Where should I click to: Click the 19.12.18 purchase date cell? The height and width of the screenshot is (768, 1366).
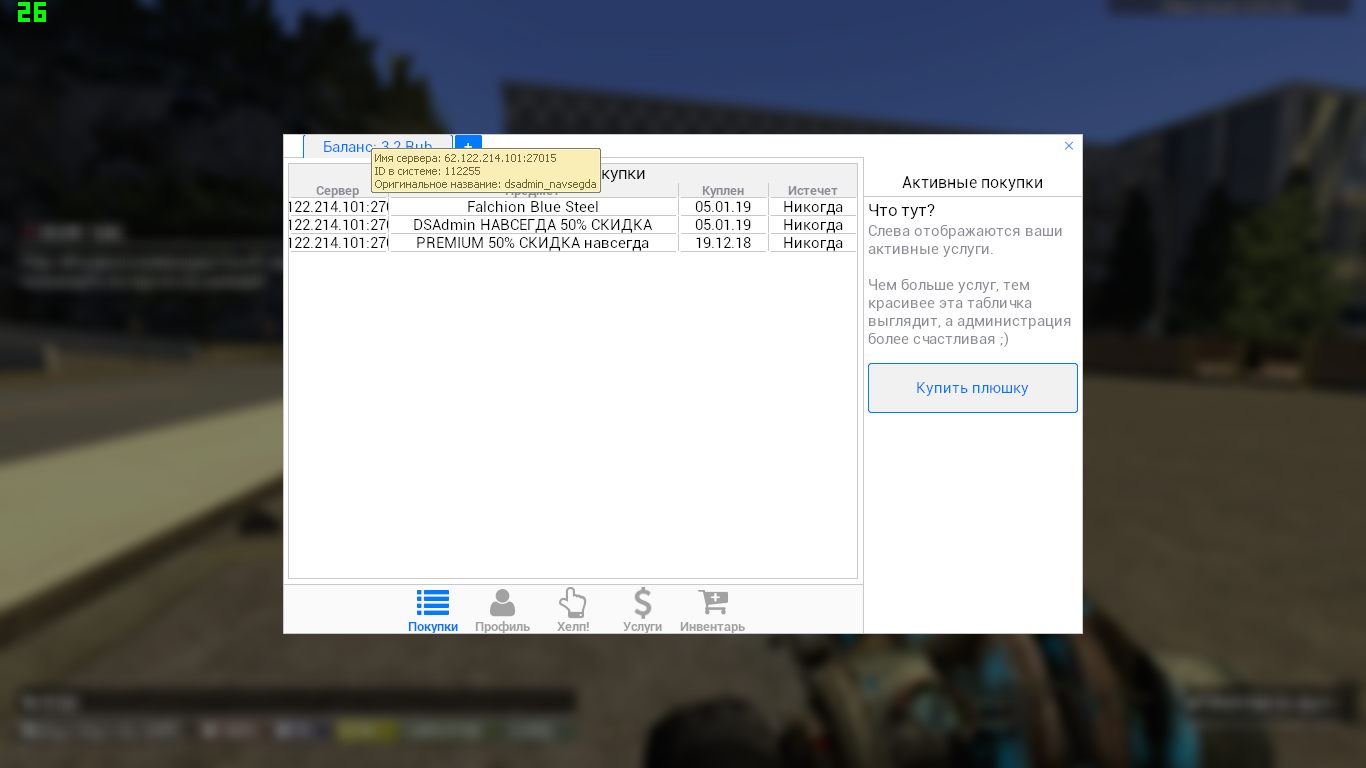click(722, 243)
